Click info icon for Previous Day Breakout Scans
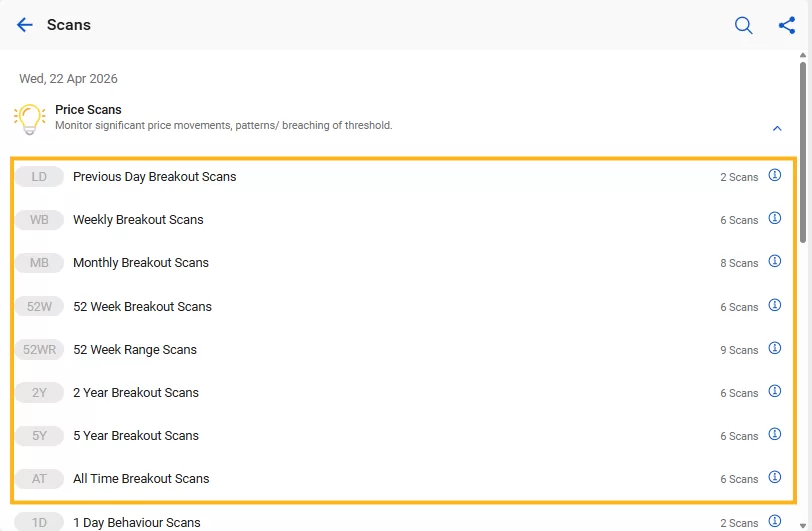Image resolution: width=812 pixels, height=531 pixels. tap(774, 176)
